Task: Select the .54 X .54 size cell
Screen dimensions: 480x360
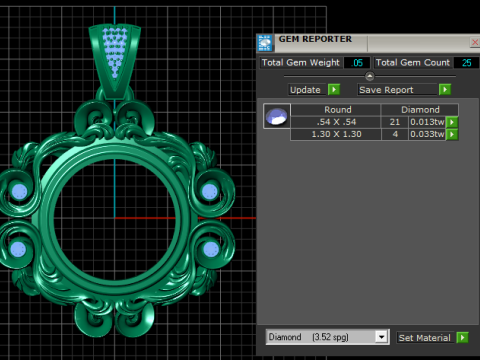Action: [336, 122]
